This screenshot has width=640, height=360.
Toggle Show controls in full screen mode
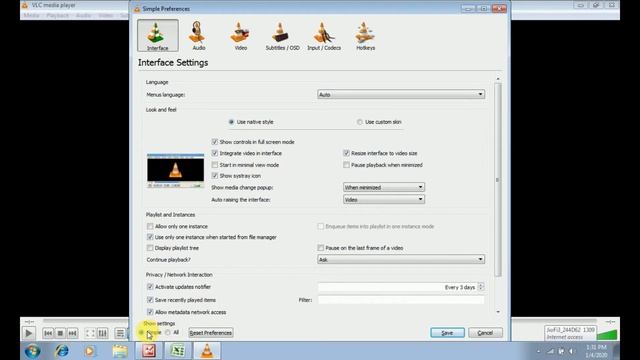[253, 142]
